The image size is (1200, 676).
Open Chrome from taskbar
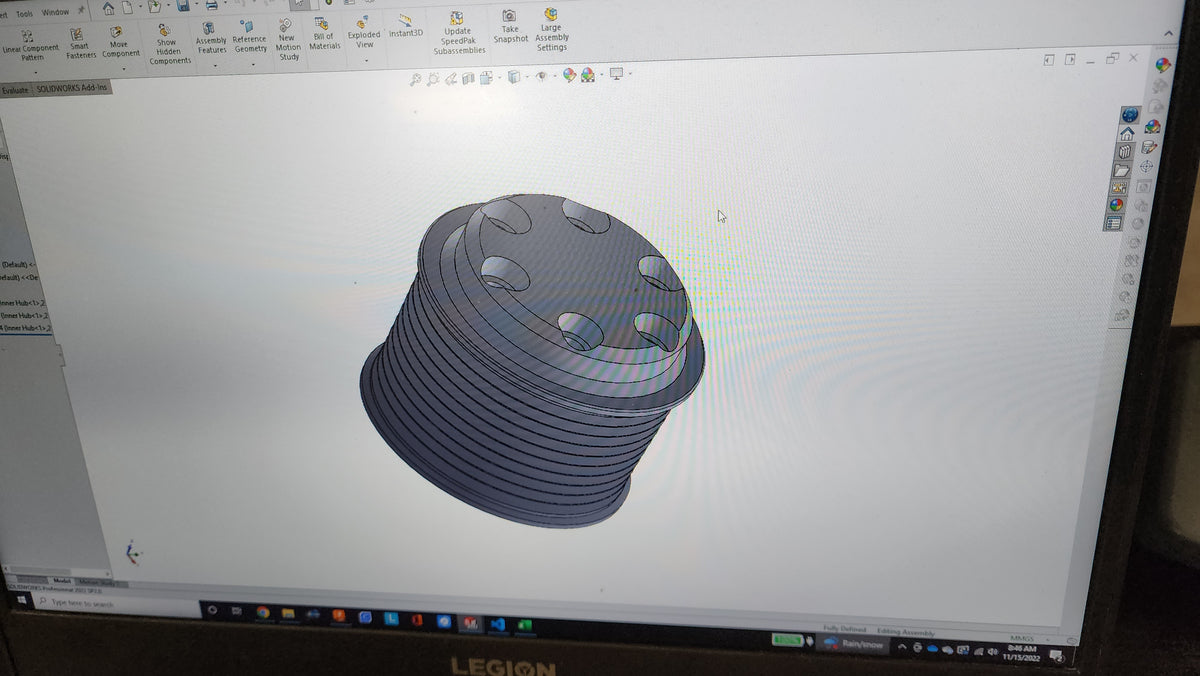coord(263,612)
